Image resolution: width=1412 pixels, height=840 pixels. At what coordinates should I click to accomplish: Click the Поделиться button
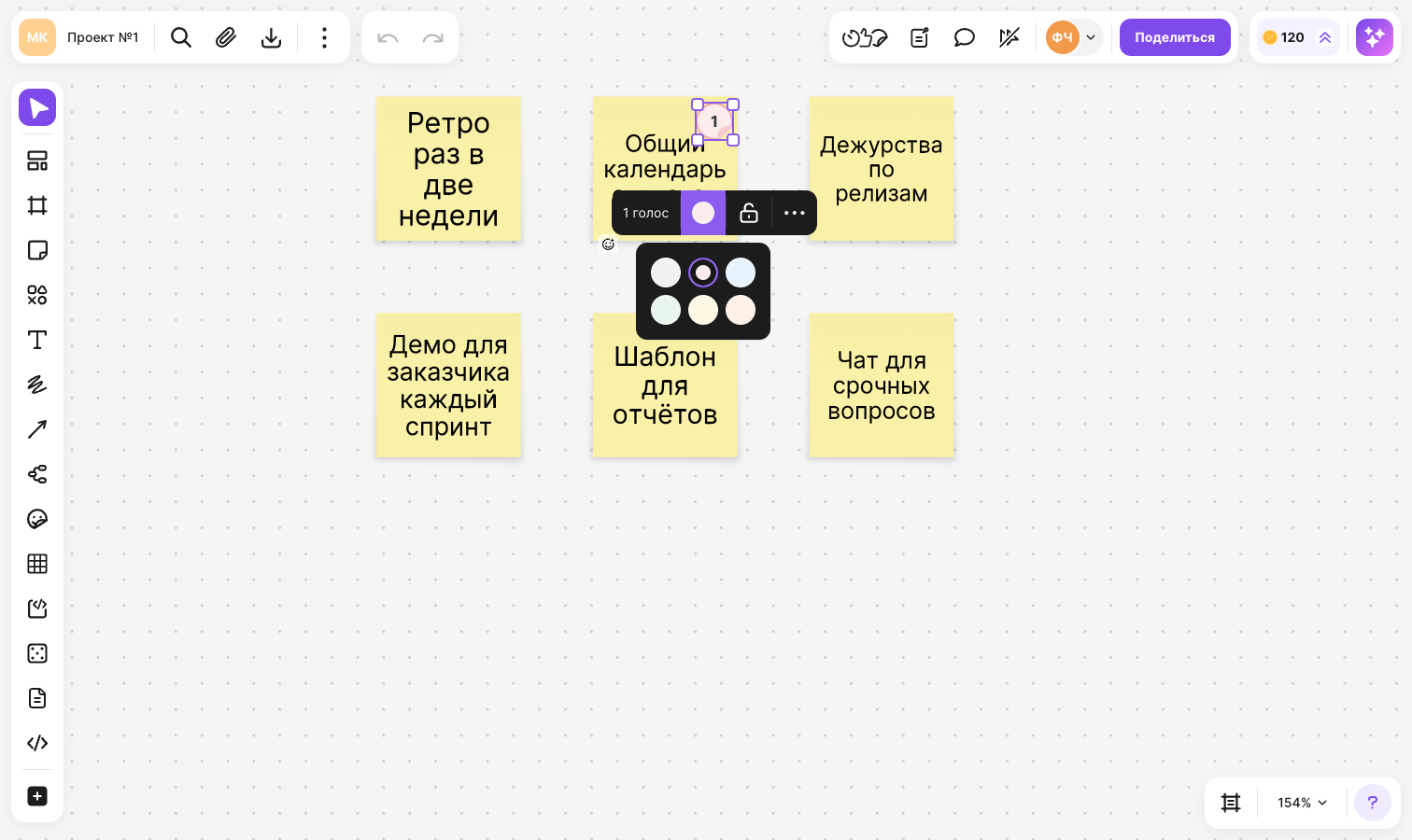coord(1175,37)
